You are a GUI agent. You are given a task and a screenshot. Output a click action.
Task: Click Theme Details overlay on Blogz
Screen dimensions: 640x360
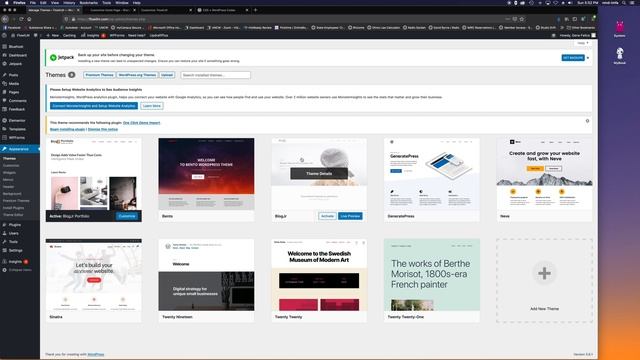[x=319, y=173]
